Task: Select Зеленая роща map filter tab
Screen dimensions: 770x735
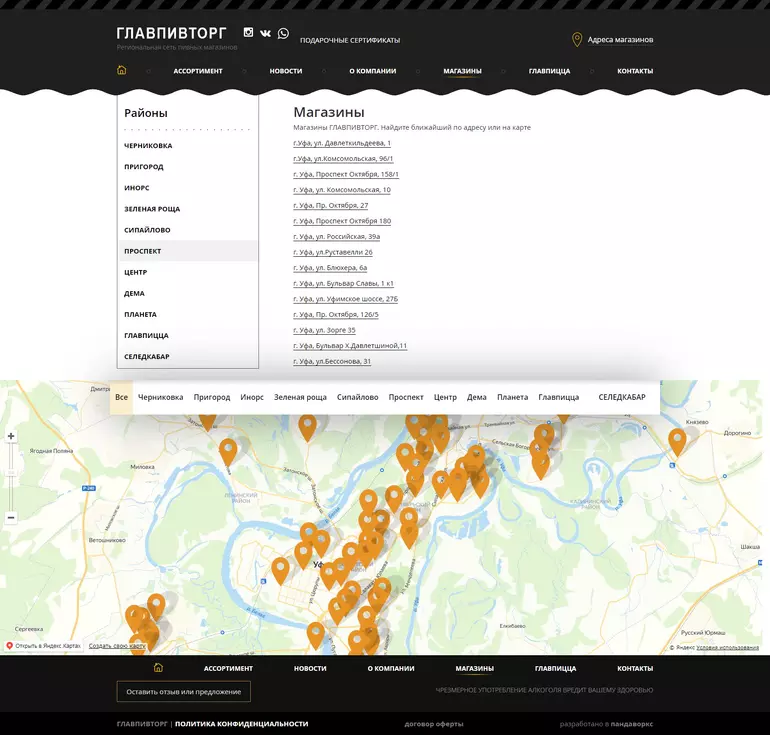Action: click(300, 397)
